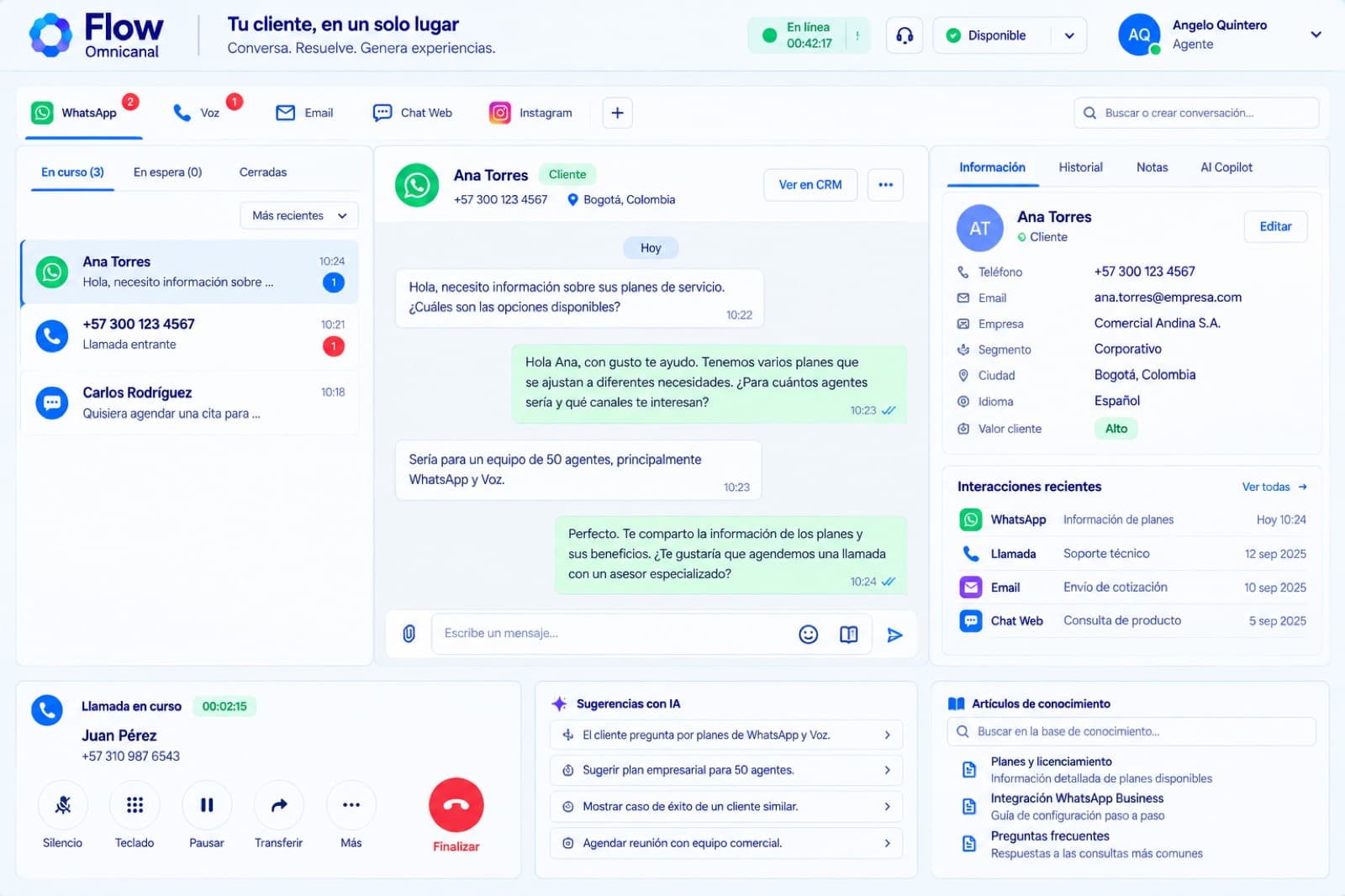Mute the call with Silencio button
This screenshot has width=1345, height=896.
tap(63, 805)
